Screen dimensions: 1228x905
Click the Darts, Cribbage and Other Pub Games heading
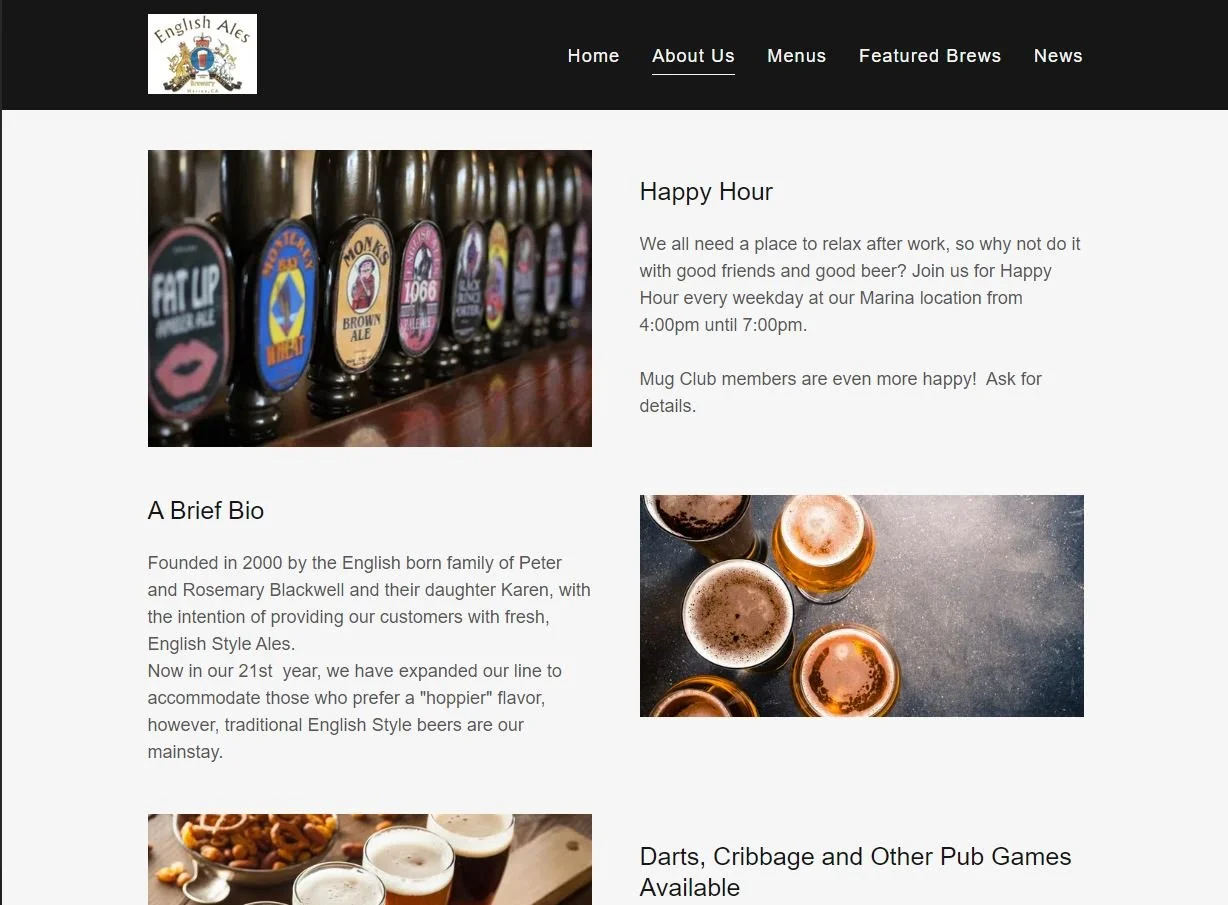pos(855,872)
